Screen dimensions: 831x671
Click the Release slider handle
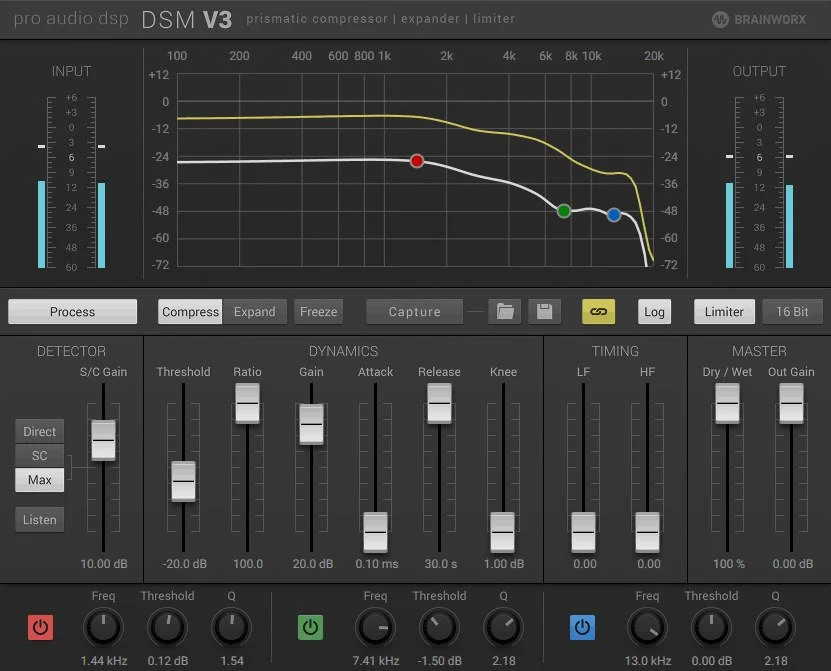(x=439, y=404)
